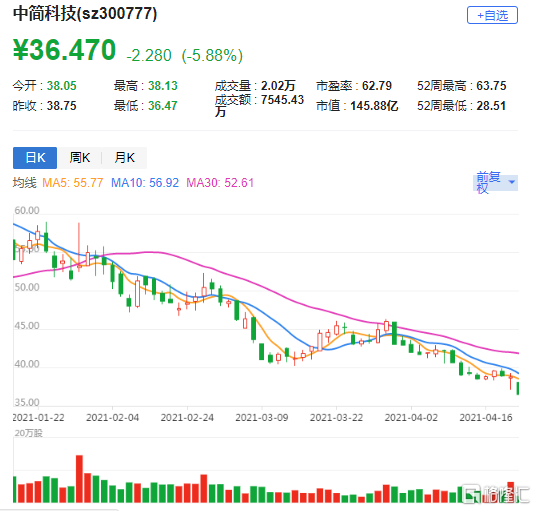The height and width of the screenshot is (511, 536).
Task: Click the 50.00 price axis label
Action: (x=27, y=287)
